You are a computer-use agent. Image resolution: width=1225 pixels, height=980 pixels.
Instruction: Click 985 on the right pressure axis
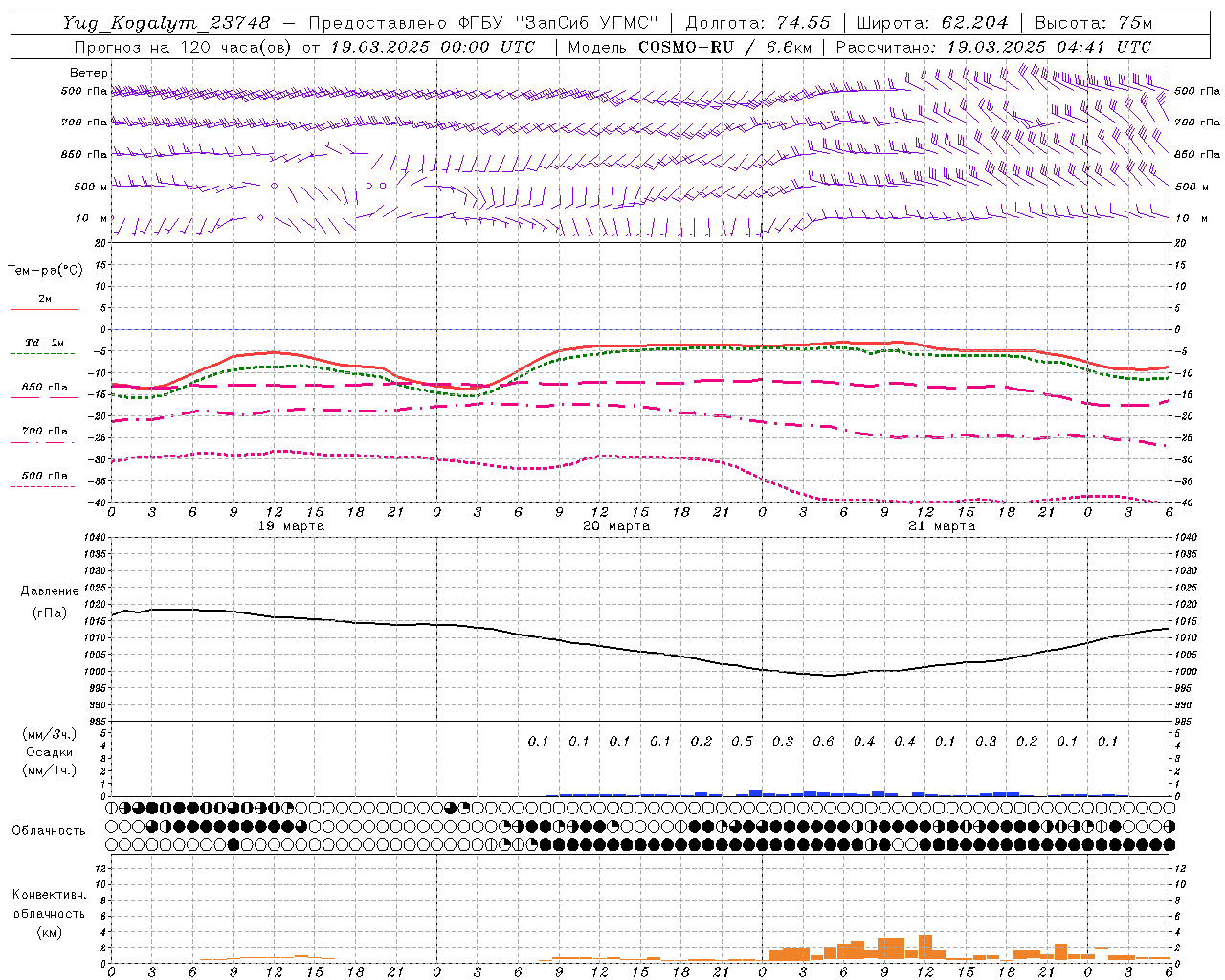click(1185, 722)
